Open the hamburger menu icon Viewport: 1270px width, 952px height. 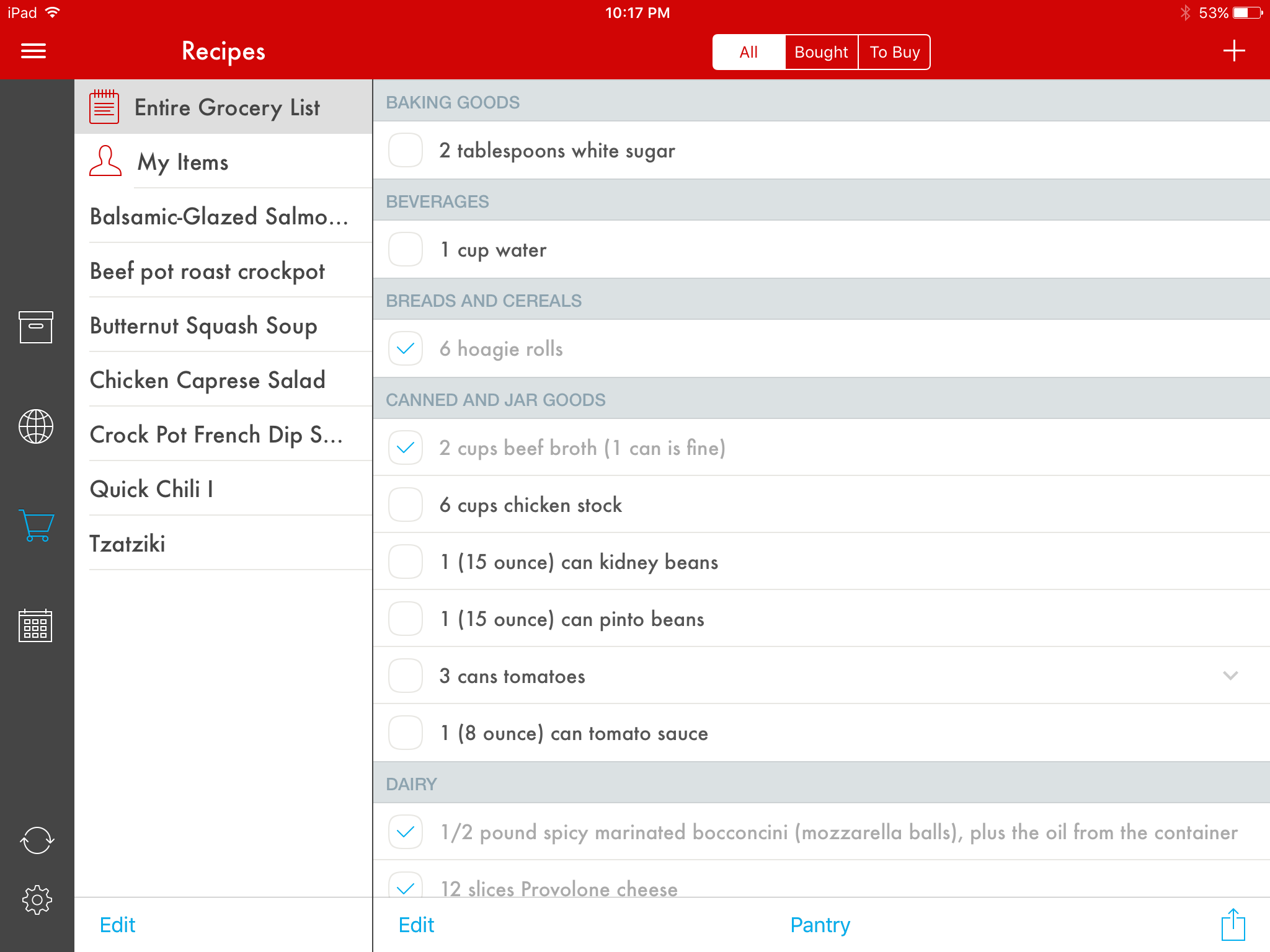(x=33, y=51)
